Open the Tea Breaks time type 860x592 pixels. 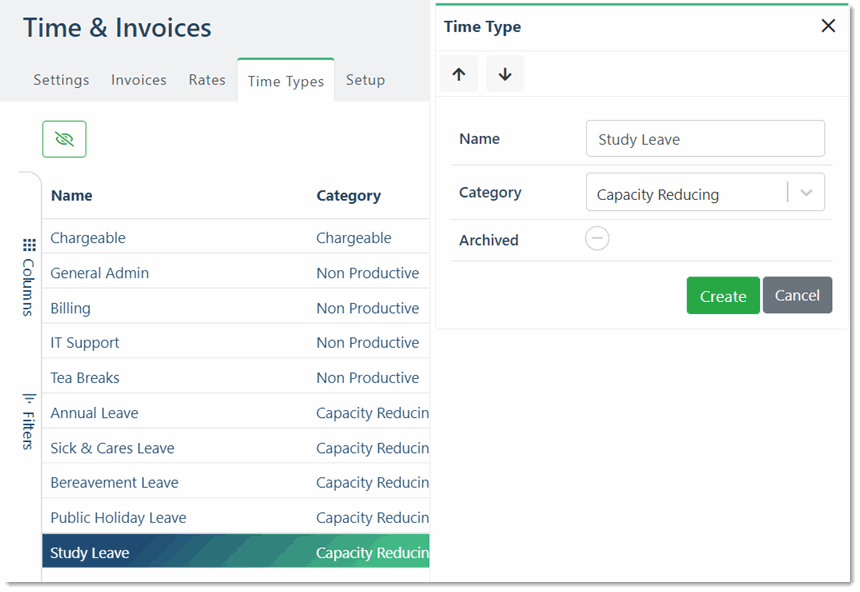click(84, 377)
